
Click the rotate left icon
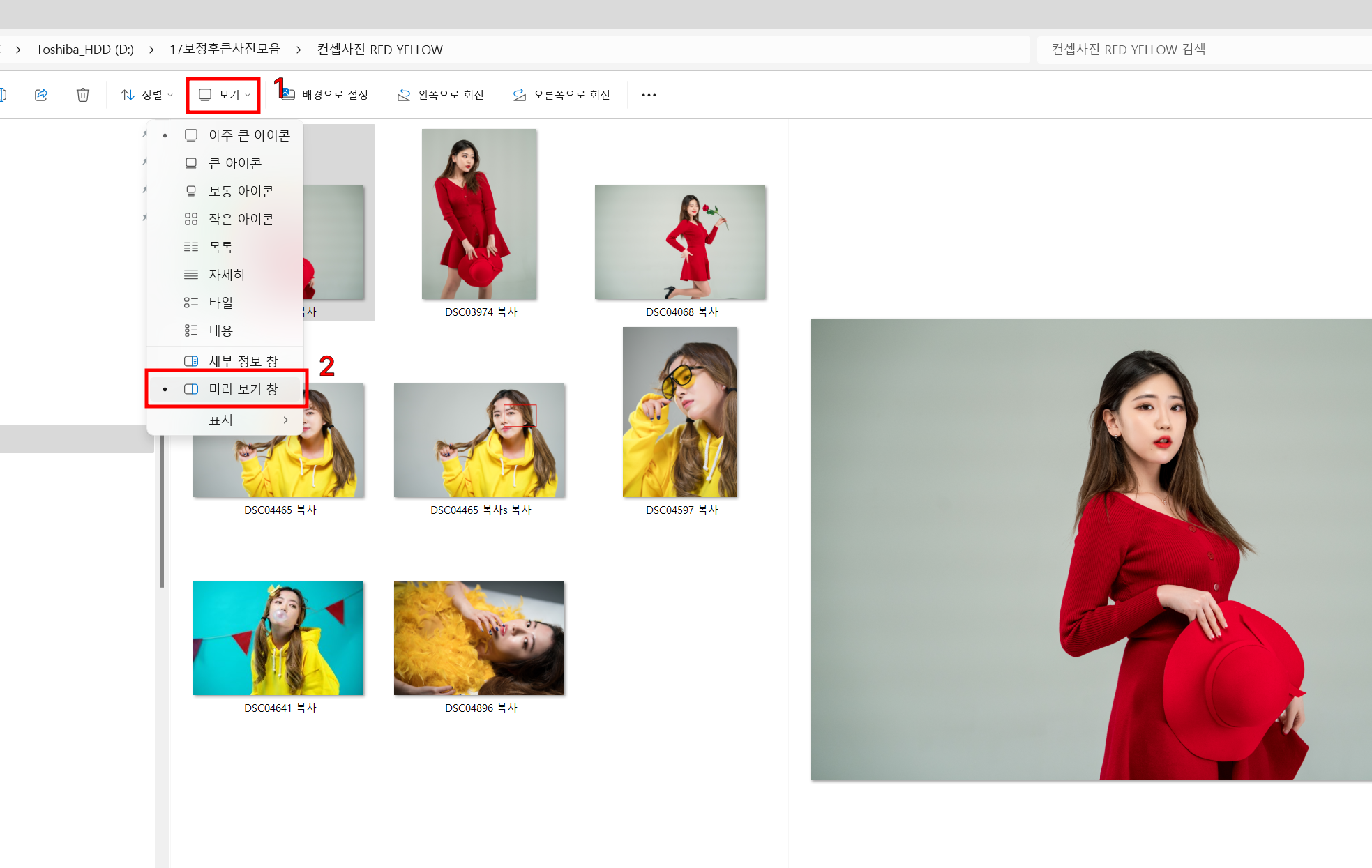coord(404,95)
